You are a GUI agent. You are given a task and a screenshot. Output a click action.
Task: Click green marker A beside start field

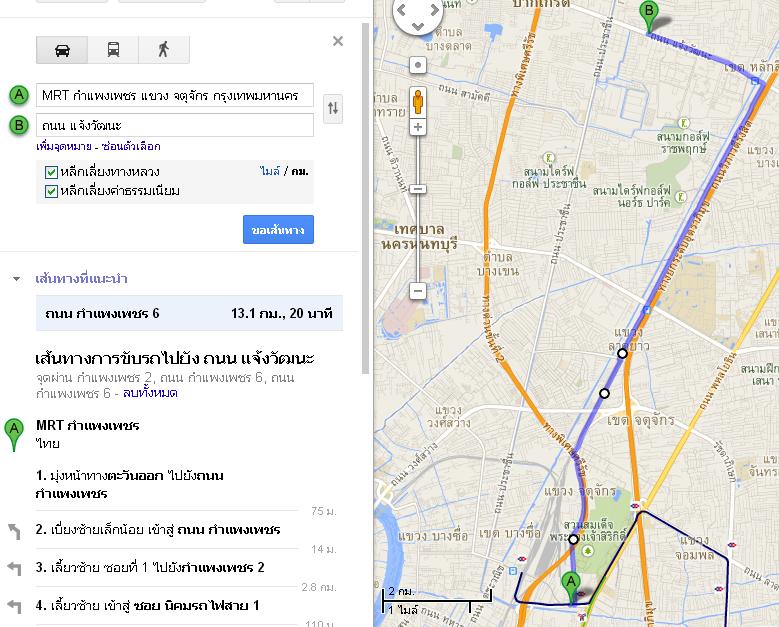[19, 94]
